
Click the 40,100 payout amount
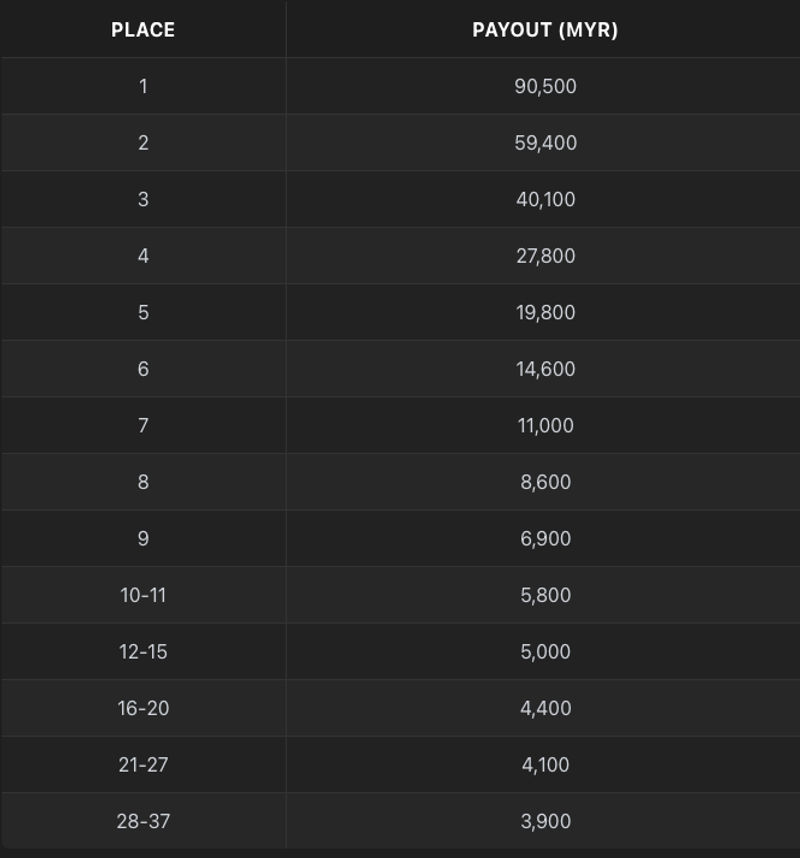coord(545,199)
